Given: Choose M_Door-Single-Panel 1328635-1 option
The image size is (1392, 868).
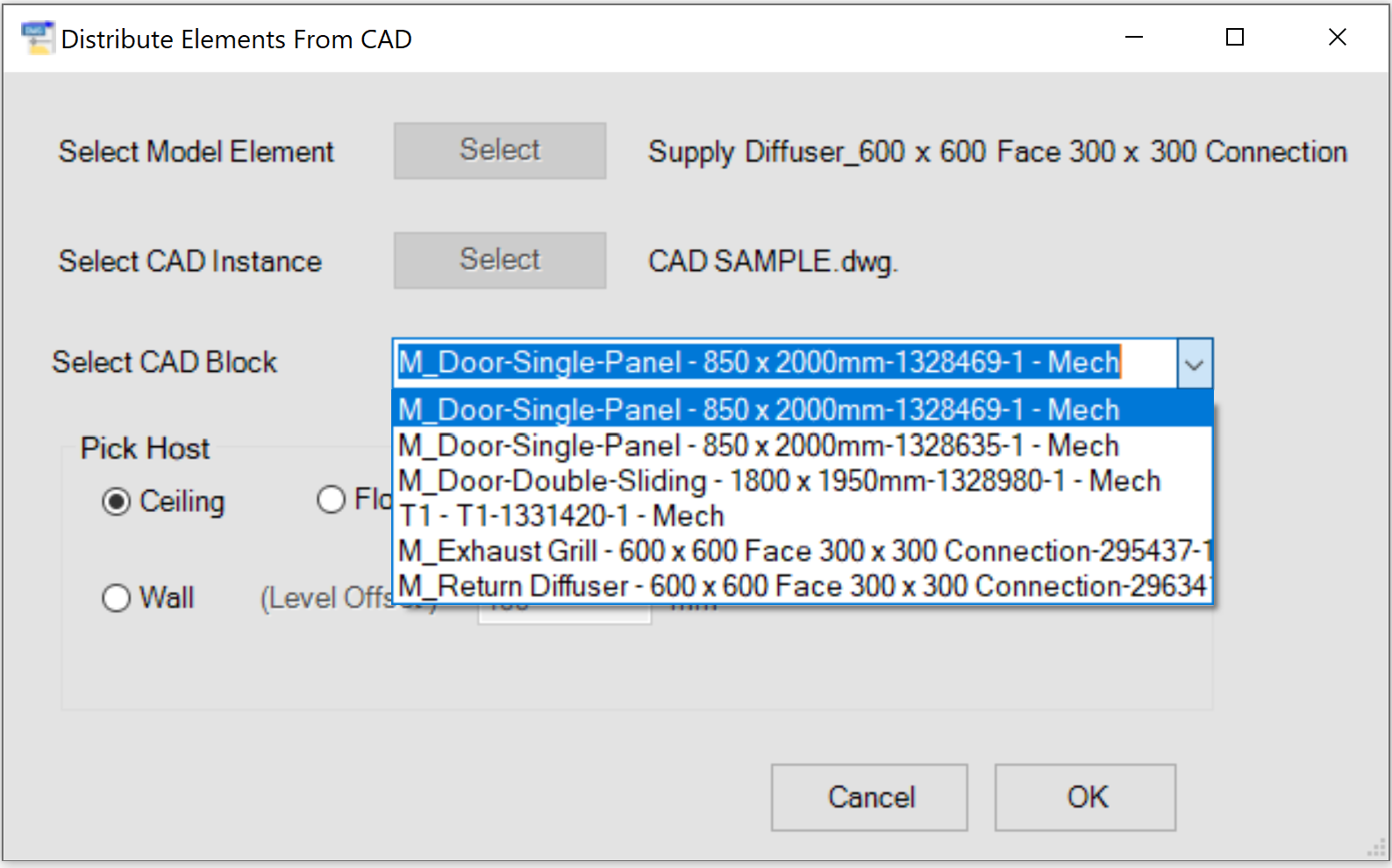Looking at the screenshot, I should (803, 445).
